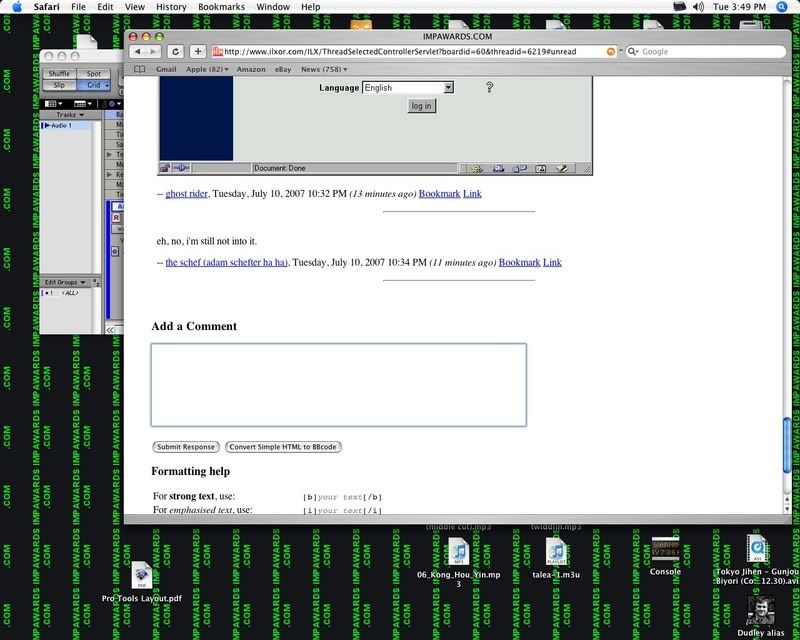Image resolution: width=800 pixels, height=640 pixels.
Task: Enable Shuffle edit mode in Pro Tools
Action: click(58, 73)
